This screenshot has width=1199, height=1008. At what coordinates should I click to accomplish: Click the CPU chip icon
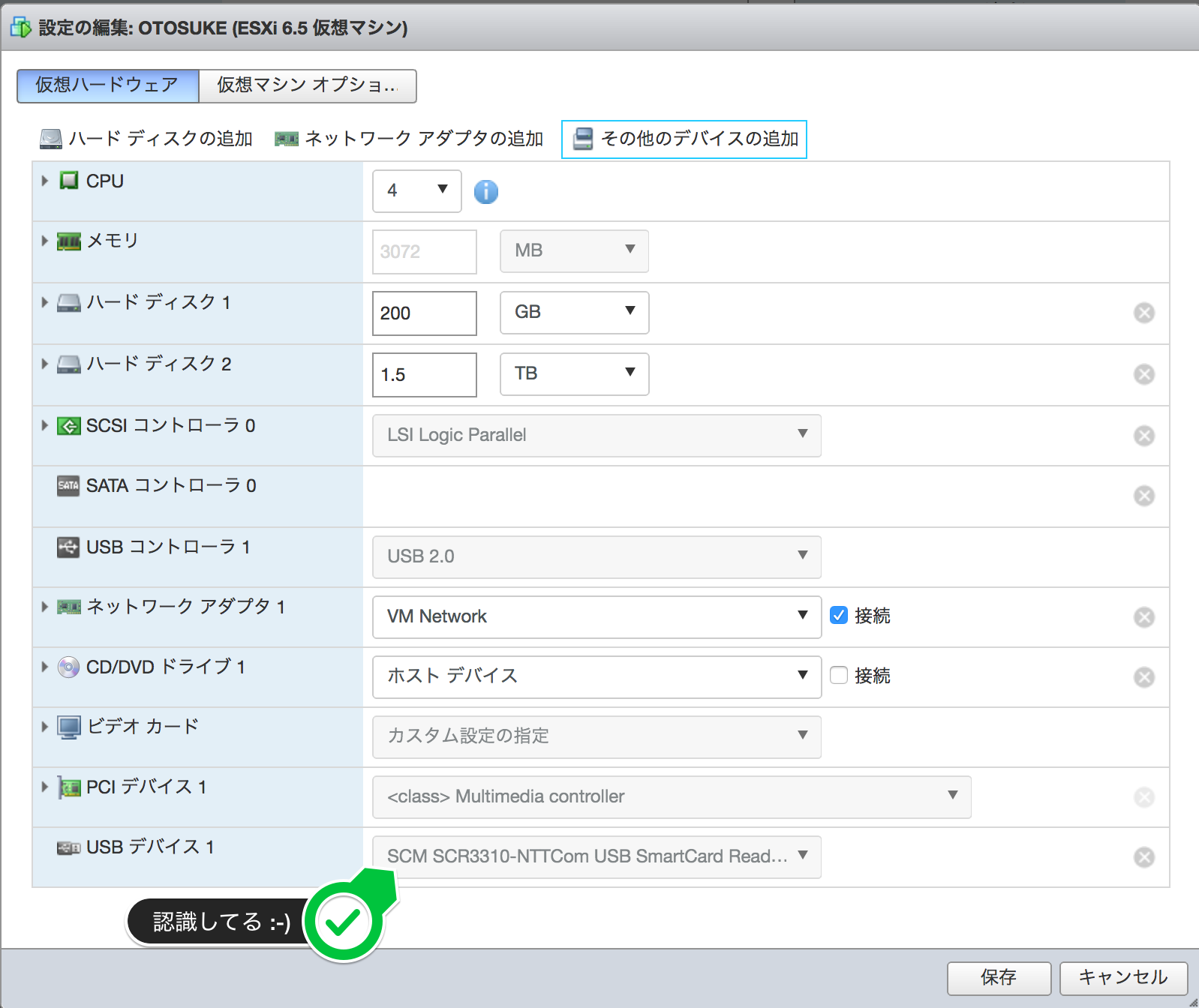[69, 181]
